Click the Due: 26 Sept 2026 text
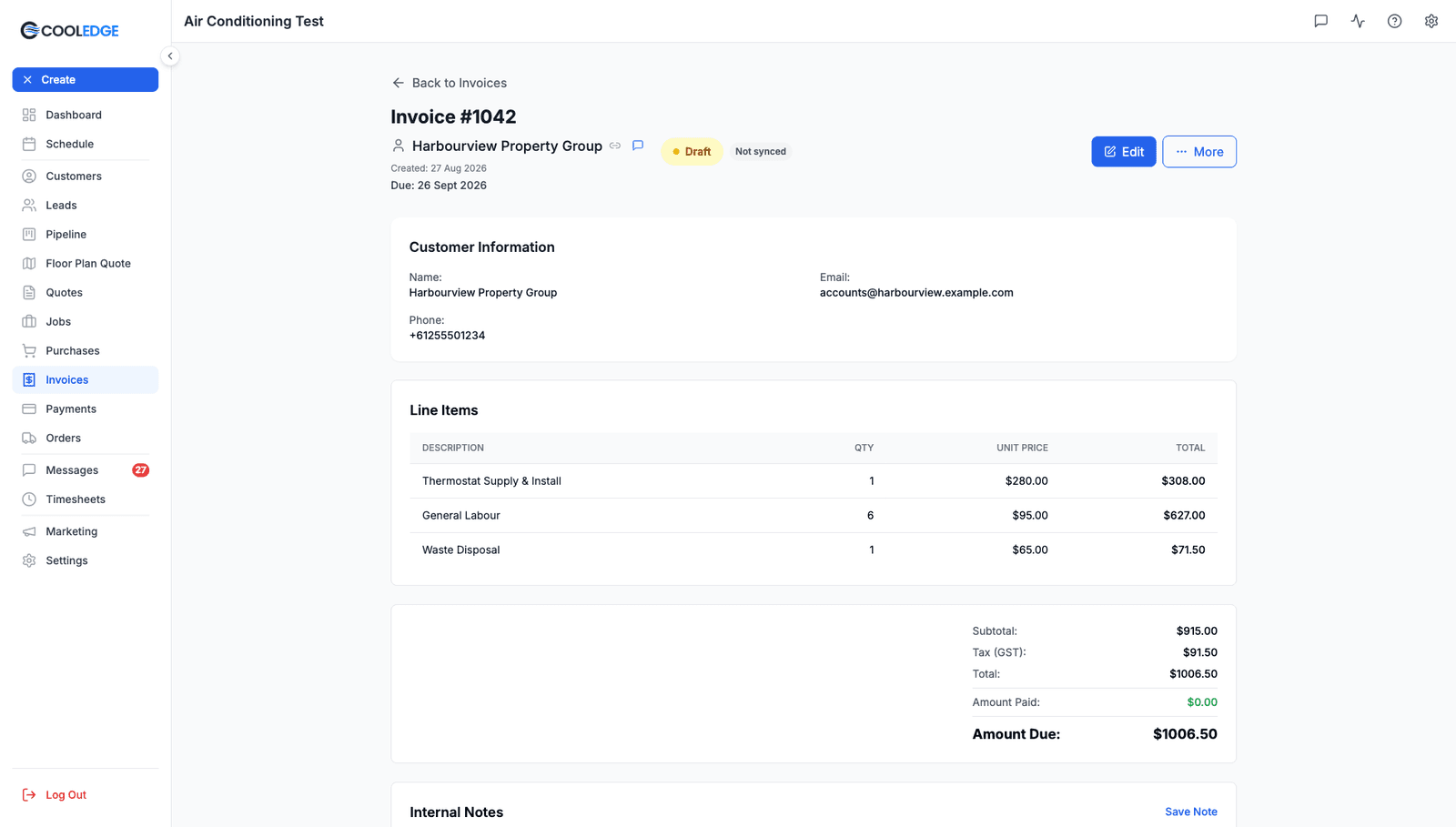The image size is (1456, 827). coord(439,186)
